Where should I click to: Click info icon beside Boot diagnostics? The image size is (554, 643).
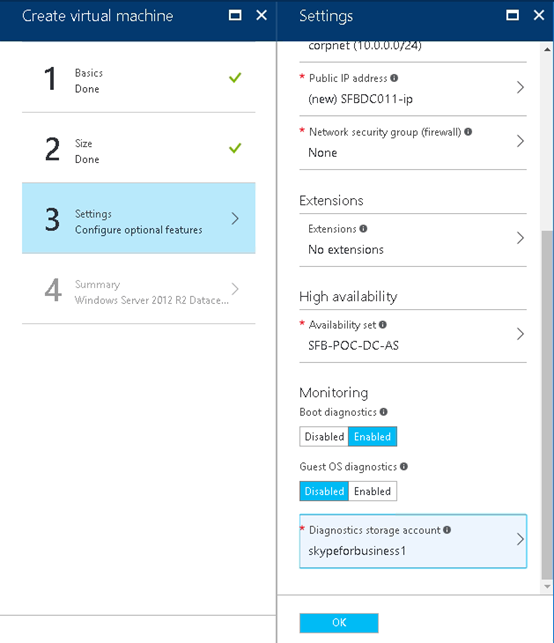[383, 412]
